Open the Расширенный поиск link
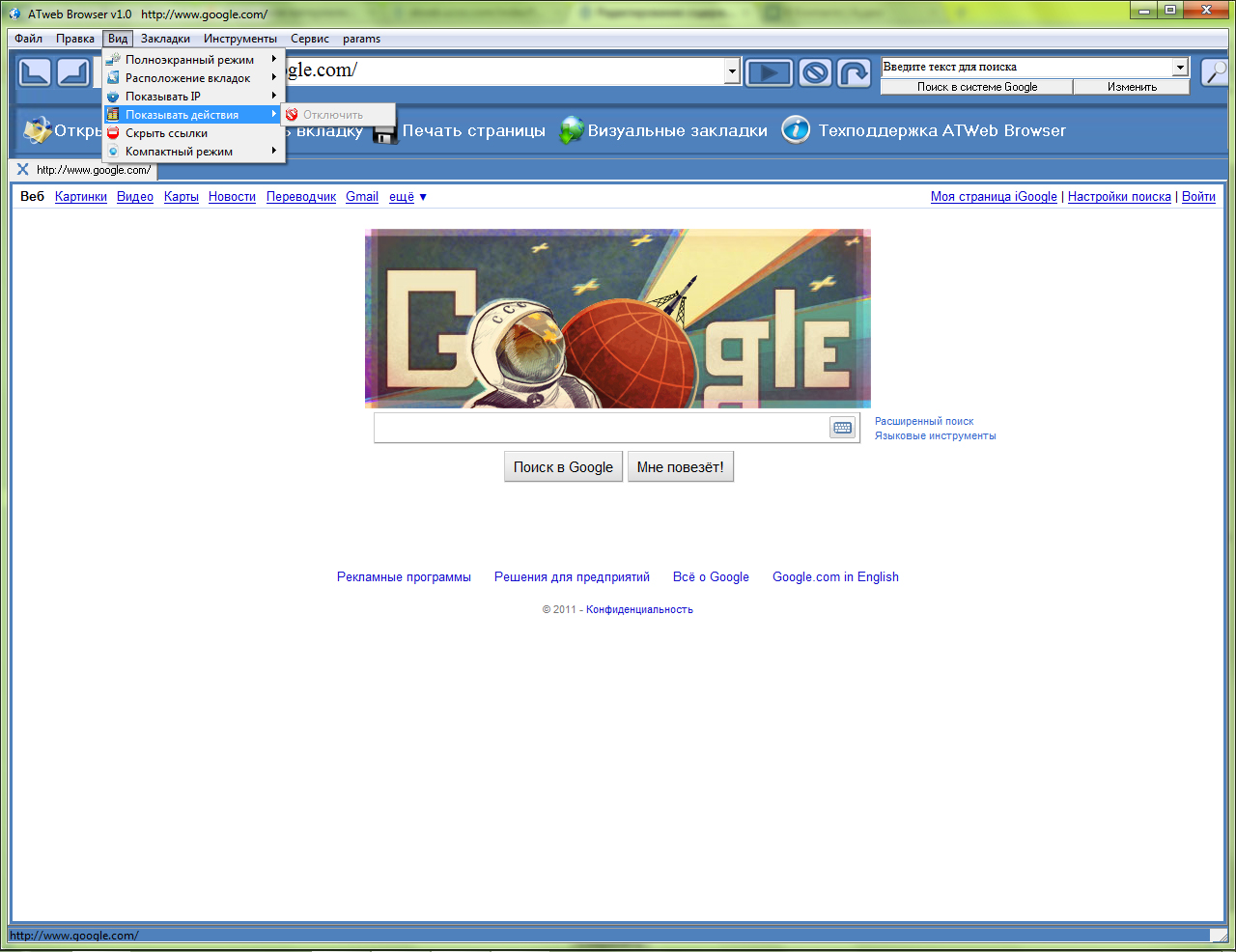Image resolution: width=1236 pixels, height=952 pixels. click(924, 421)
